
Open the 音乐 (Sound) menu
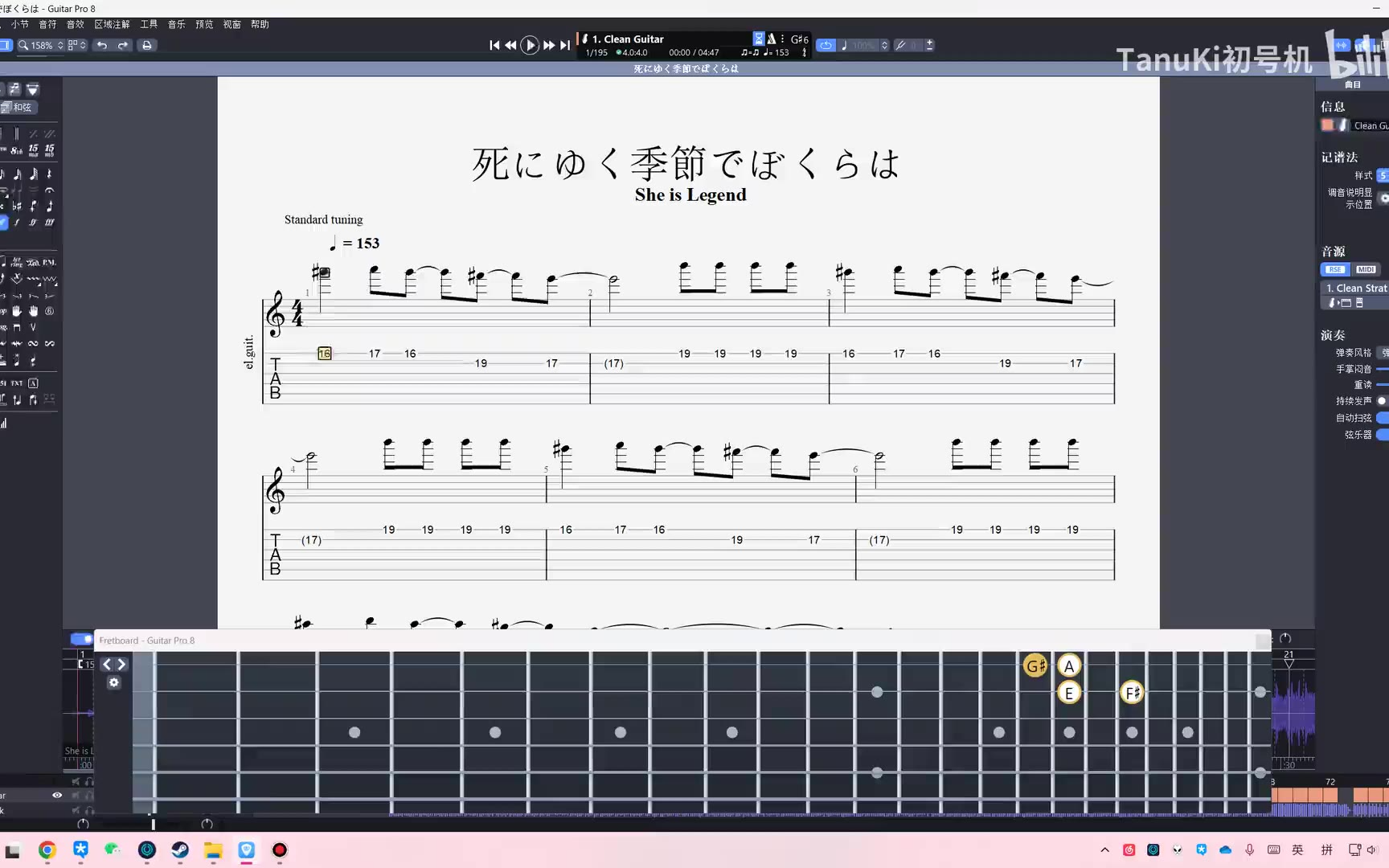coord(177,24)
